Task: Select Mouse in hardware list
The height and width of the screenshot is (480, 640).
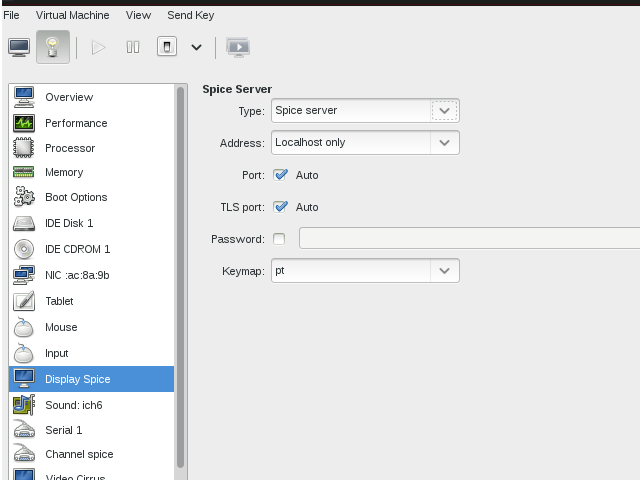Action: coord(91,327)
